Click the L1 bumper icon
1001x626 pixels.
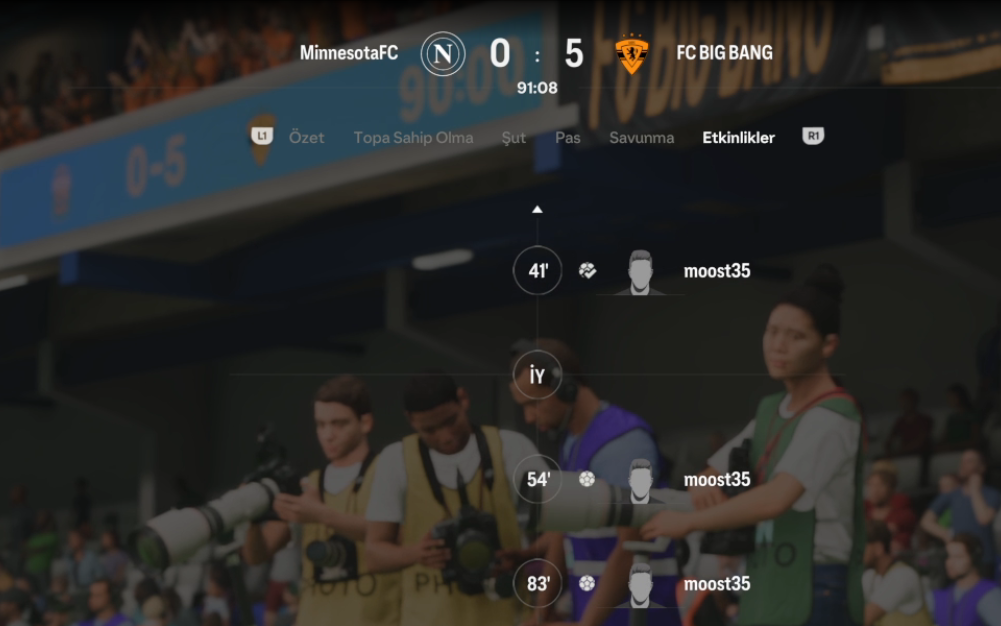262,136
